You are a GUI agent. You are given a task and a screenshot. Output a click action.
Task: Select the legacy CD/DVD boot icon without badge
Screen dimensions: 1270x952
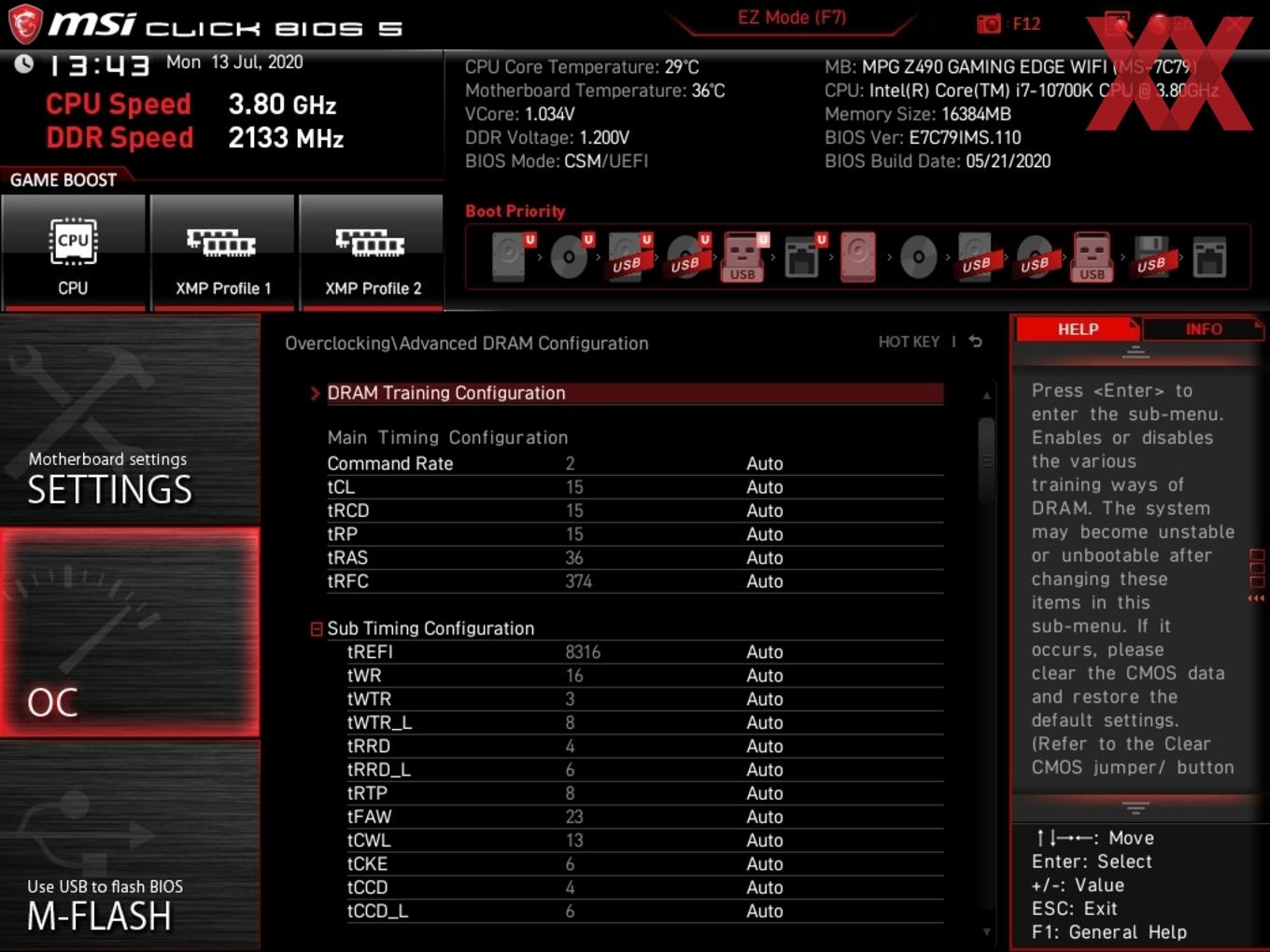tap(918, 257)
